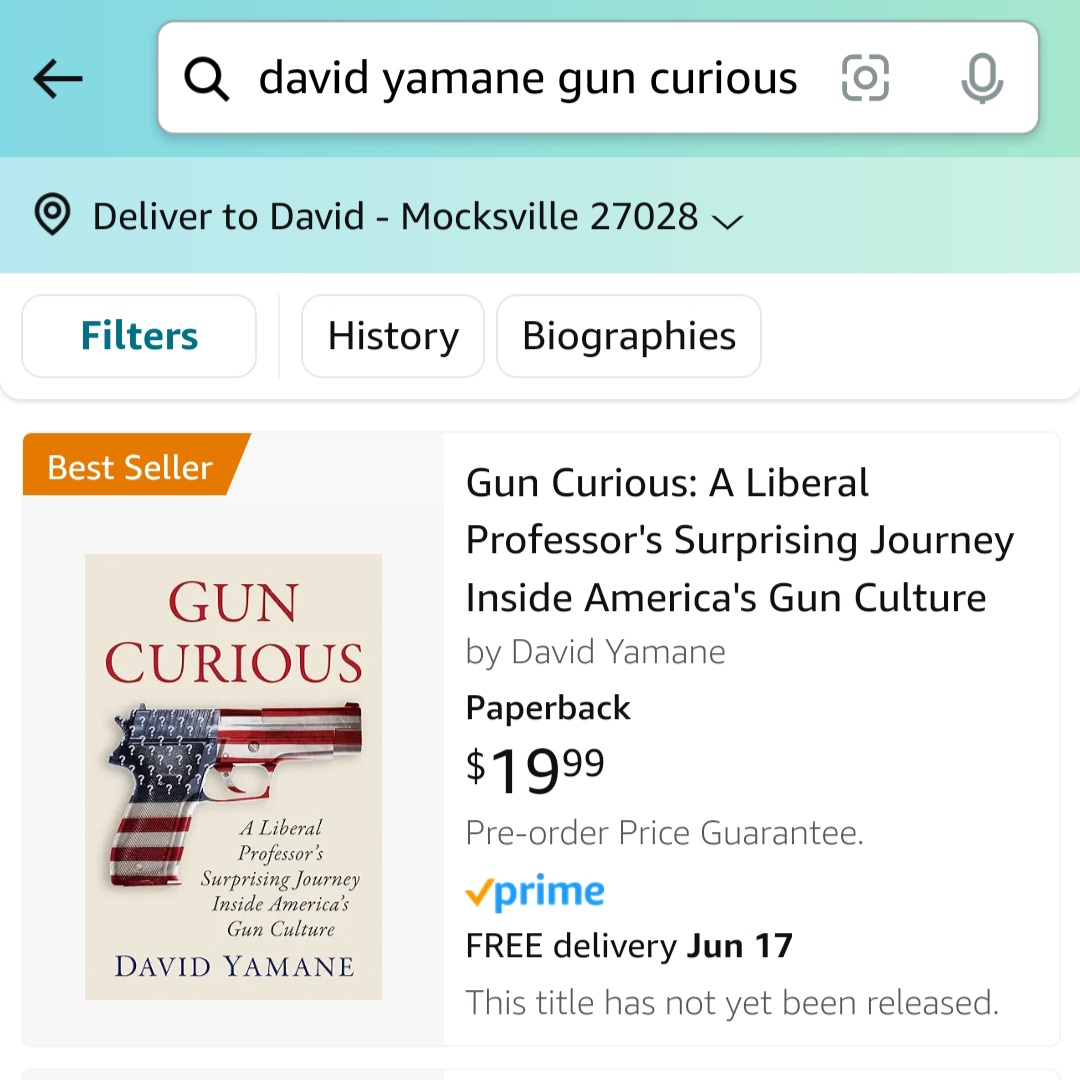Expand the delivery address chevron
The image size is (1080, 1080).
(x=727, y=220)
